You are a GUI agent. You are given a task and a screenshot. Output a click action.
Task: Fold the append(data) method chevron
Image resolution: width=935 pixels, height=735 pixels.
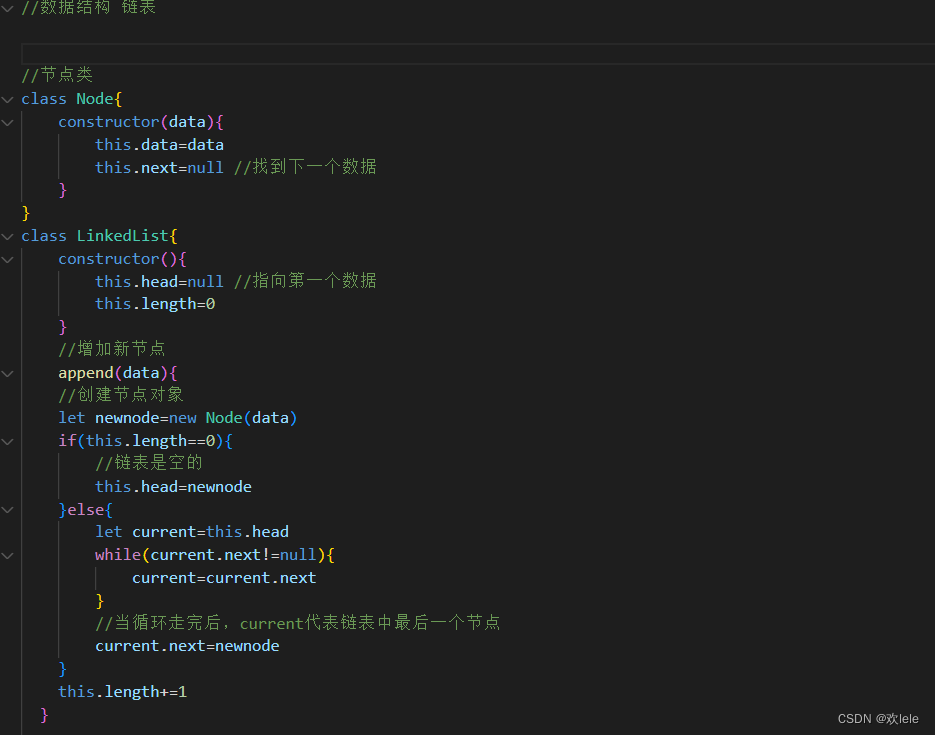point(8,374)
